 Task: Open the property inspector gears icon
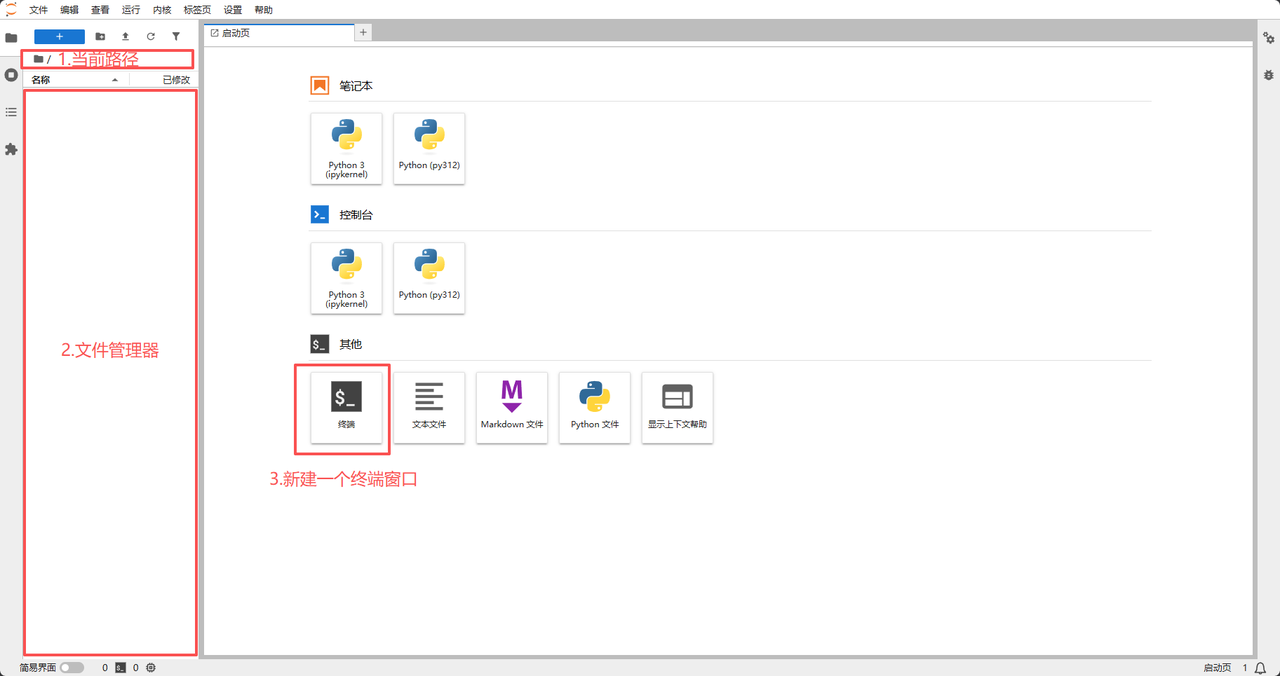point(1268,38)
